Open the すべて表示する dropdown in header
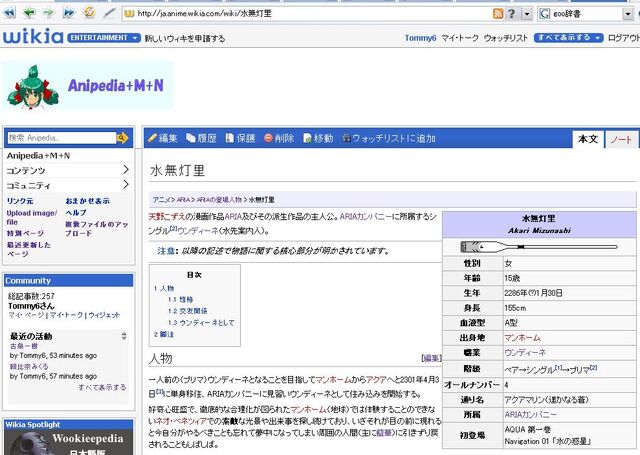 tap(568, 38)
